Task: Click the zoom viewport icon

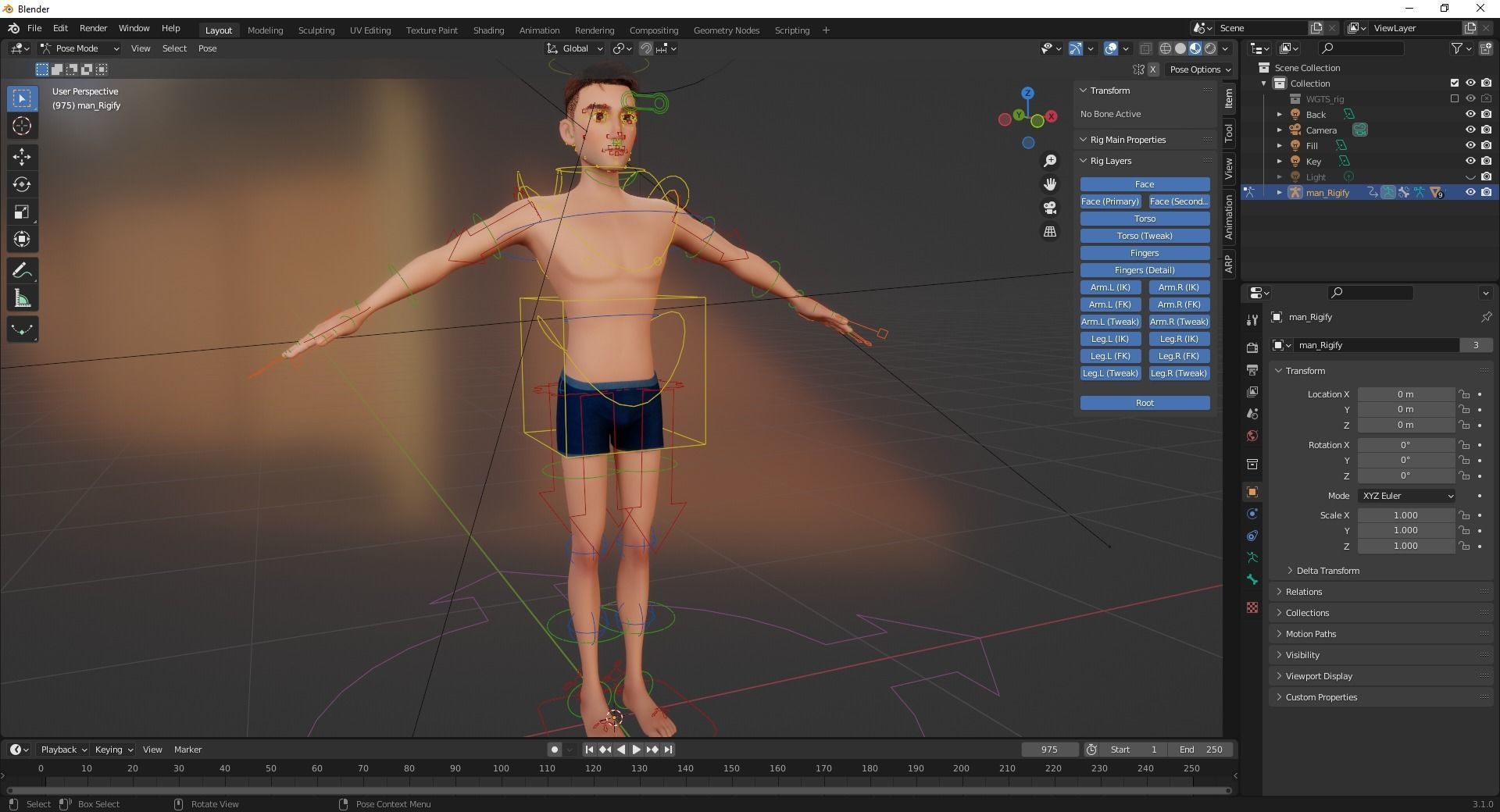Action: (x=1050, y=161)
